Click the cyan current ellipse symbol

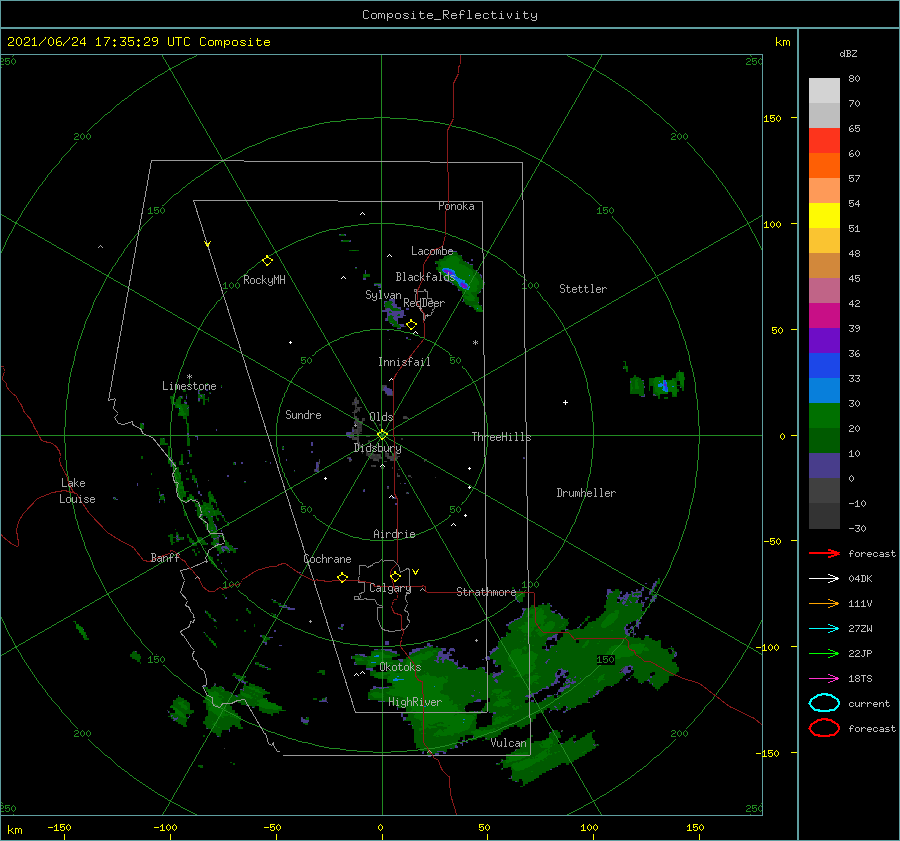click(x=824, y=703)
